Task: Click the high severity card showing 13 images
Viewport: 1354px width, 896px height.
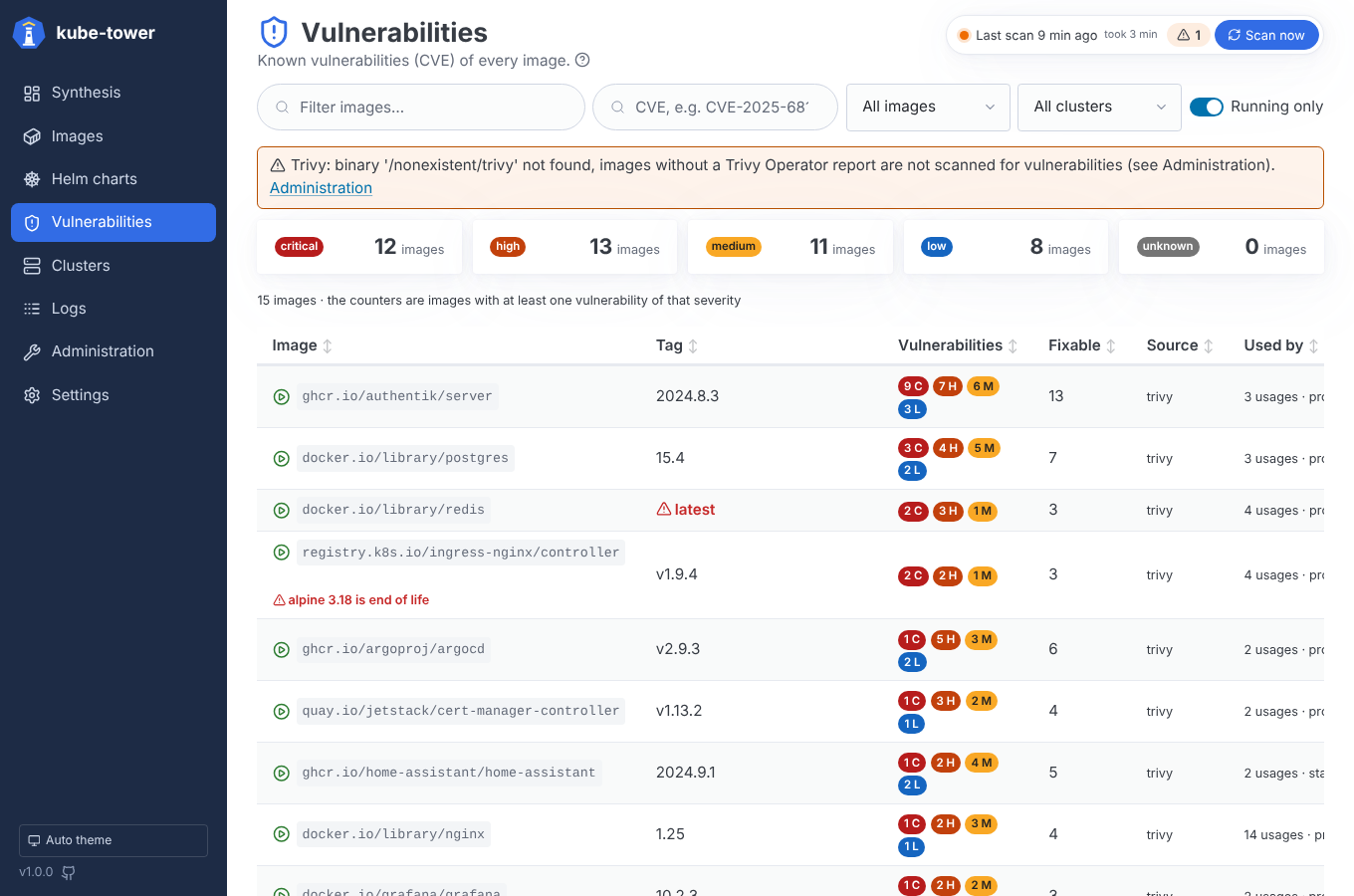Action: point(574,247)
